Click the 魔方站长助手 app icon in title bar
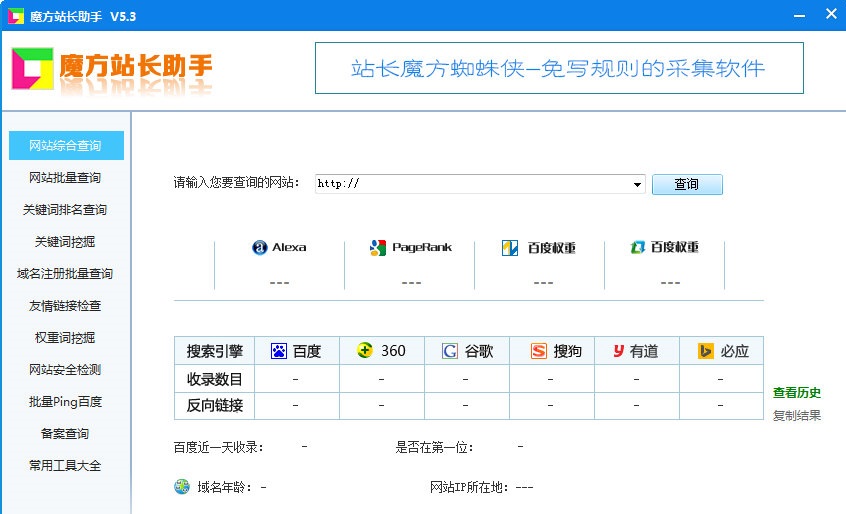The image size is (846, 514). coord(16,16)
